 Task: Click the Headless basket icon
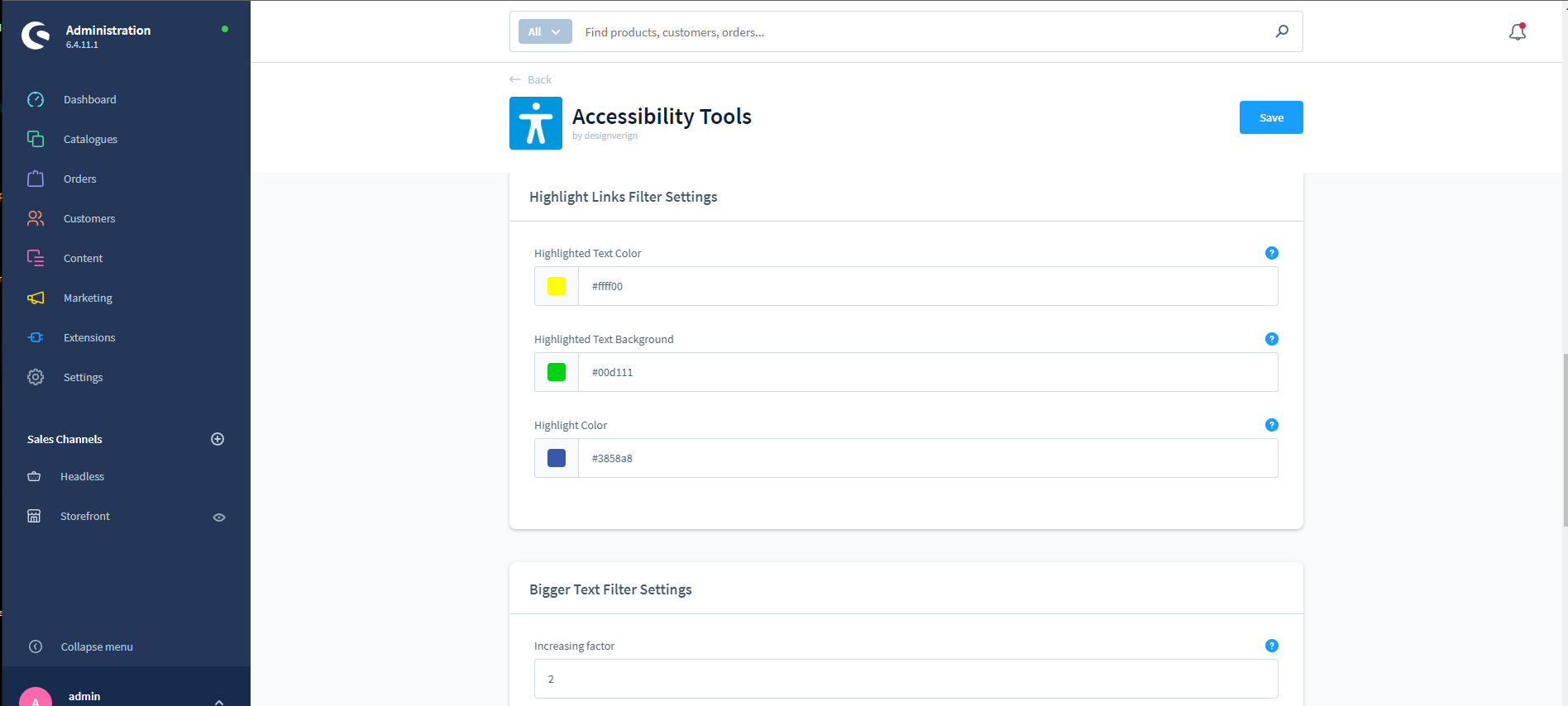(34, 476)
